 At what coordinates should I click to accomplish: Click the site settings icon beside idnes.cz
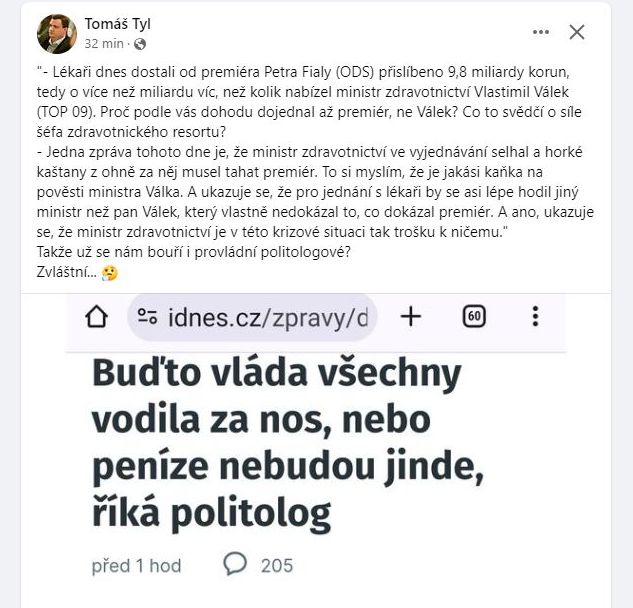[148, 317]
